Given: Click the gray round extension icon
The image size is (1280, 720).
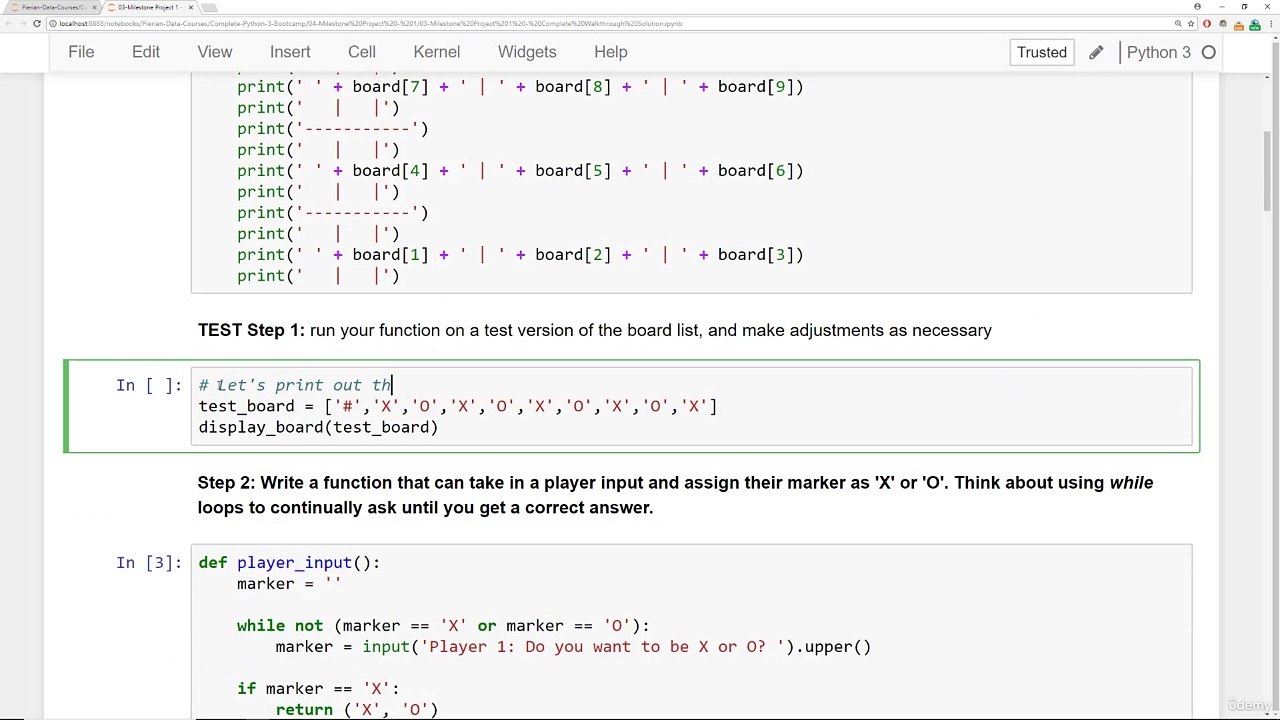Looking at the screenshot, I should pyautogui.click(x=1222, y=23).
